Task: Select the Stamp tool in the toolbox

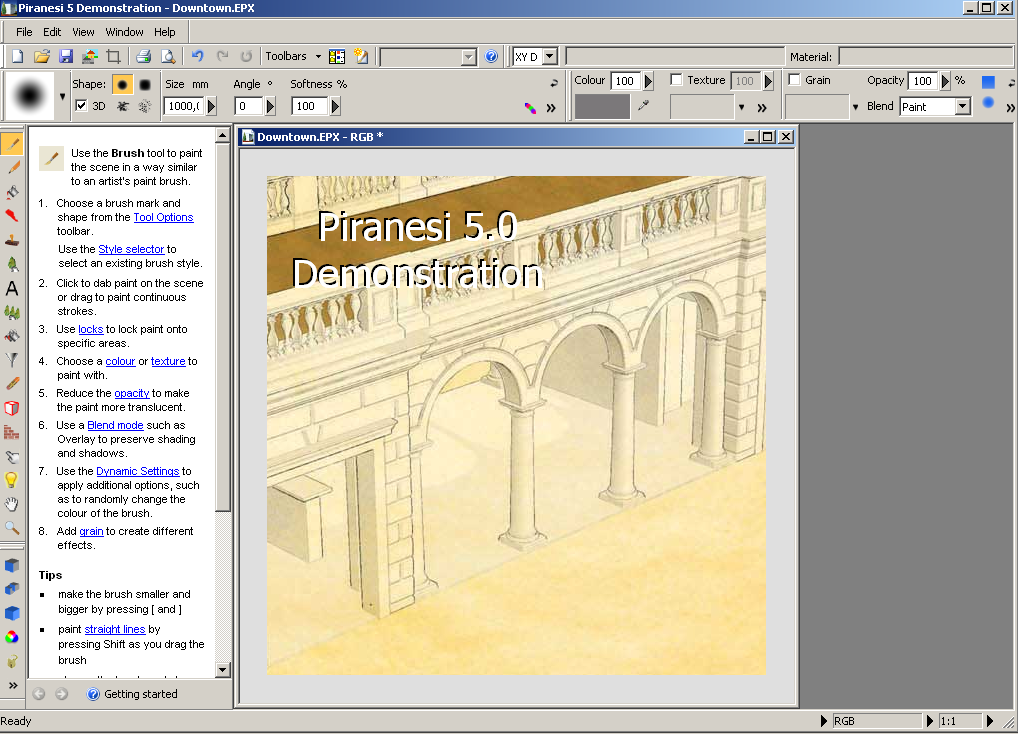Action: click(x=12, y=239)
